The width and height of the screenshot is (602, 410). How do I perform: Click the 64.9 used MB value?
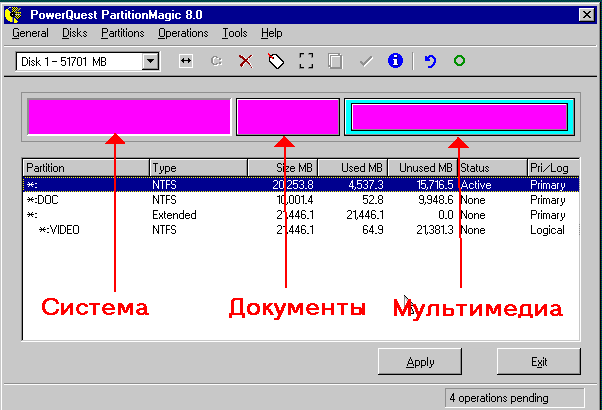point(372,230)
